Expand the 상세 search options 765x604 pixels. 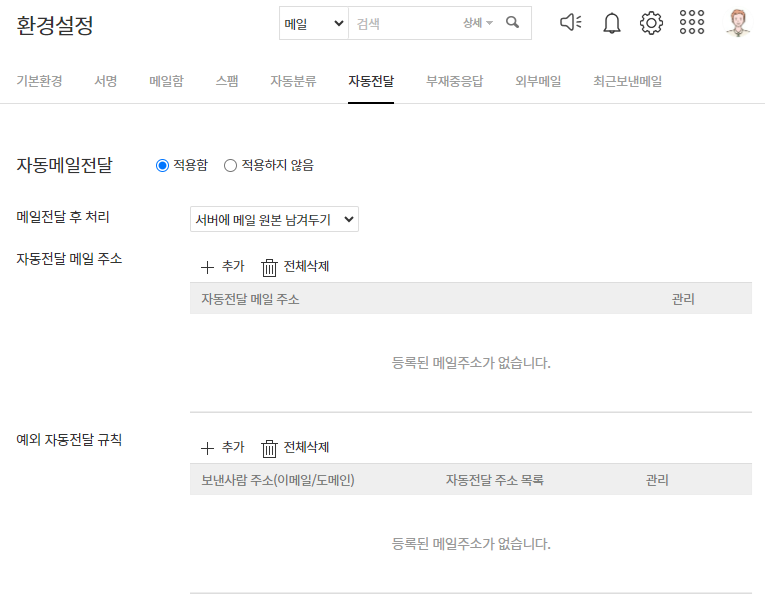[478, 23]
